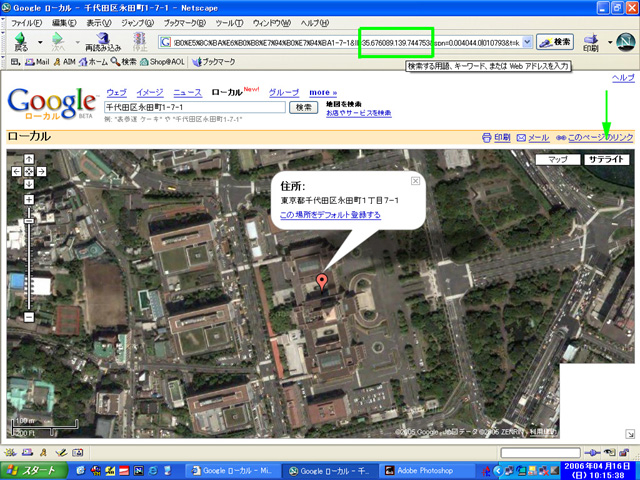Viewport: 640px width, 480px height.
Task: Click the ウェブ (Web) Google tab link
Action: (x=116, y=93)
